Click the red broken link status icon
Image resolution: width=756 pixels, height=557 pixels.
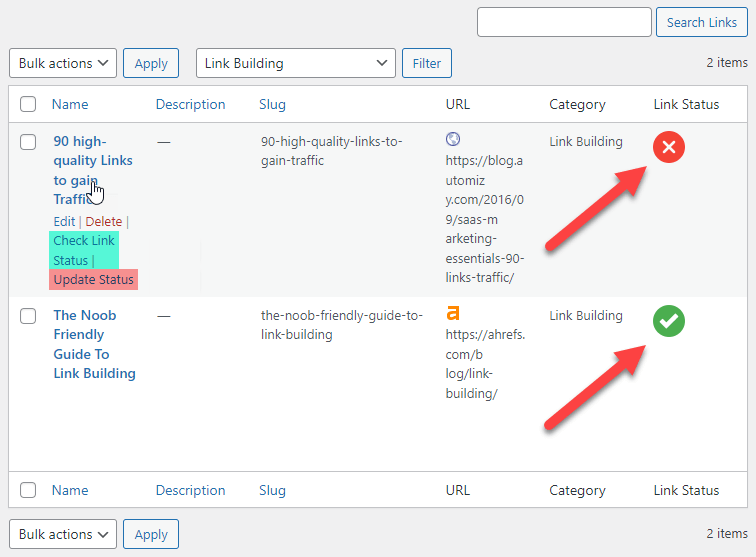click(669, 148)
